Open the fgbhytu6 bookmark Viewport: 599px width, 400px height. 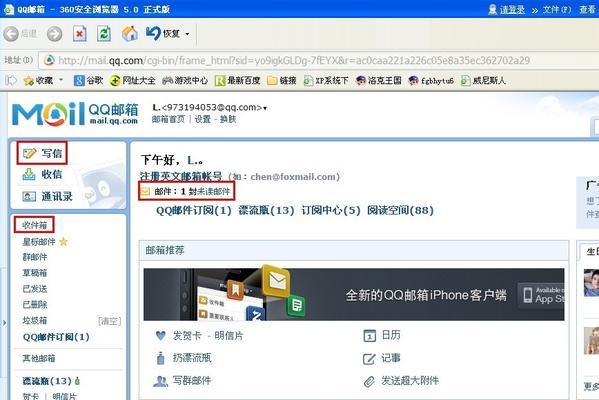tap(431, 81)
